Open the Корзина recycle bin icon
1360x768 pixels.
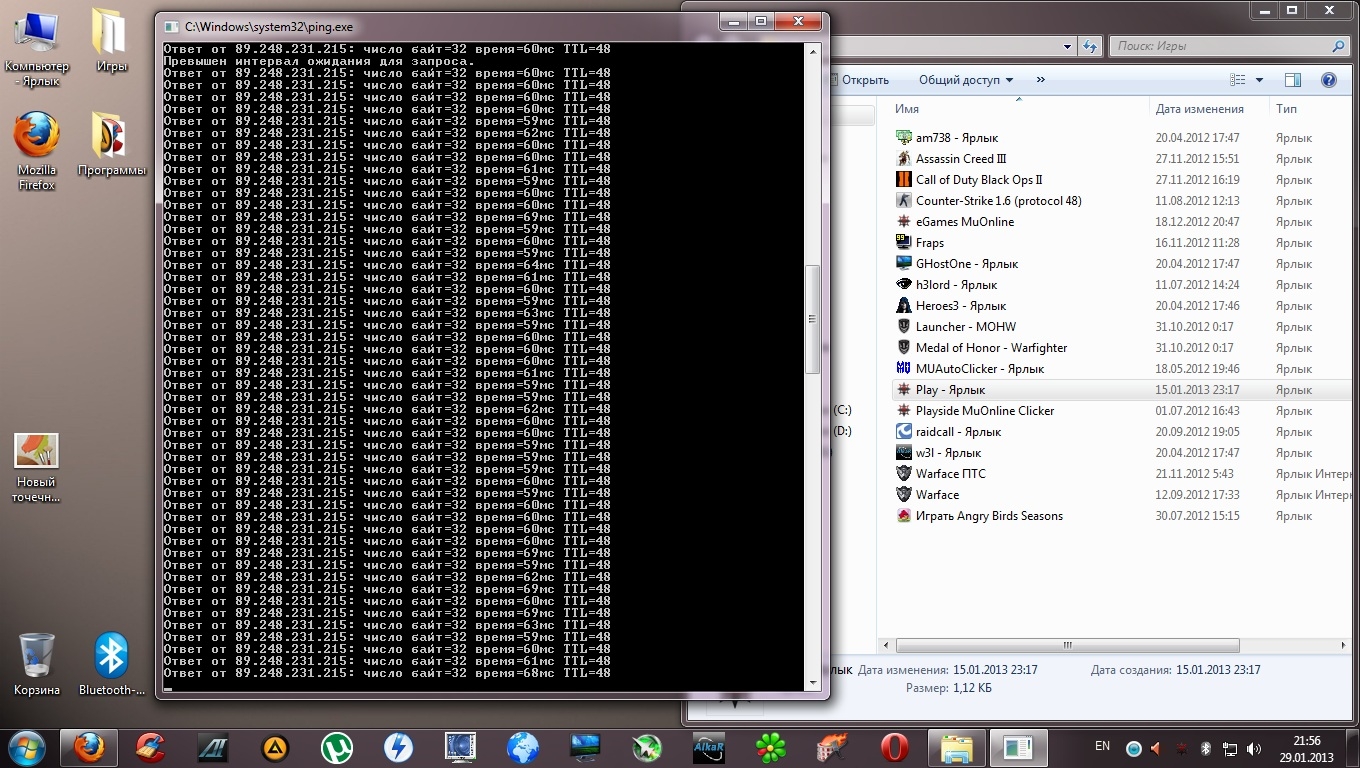37,657
